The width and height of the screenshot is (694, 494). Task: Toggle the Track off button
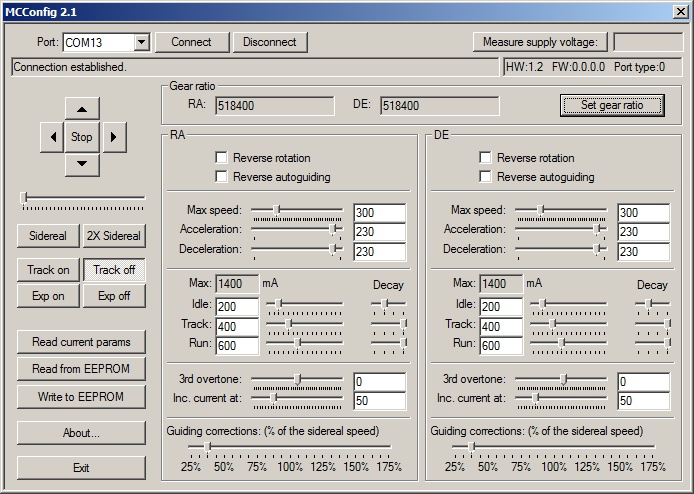pos(114,270)
